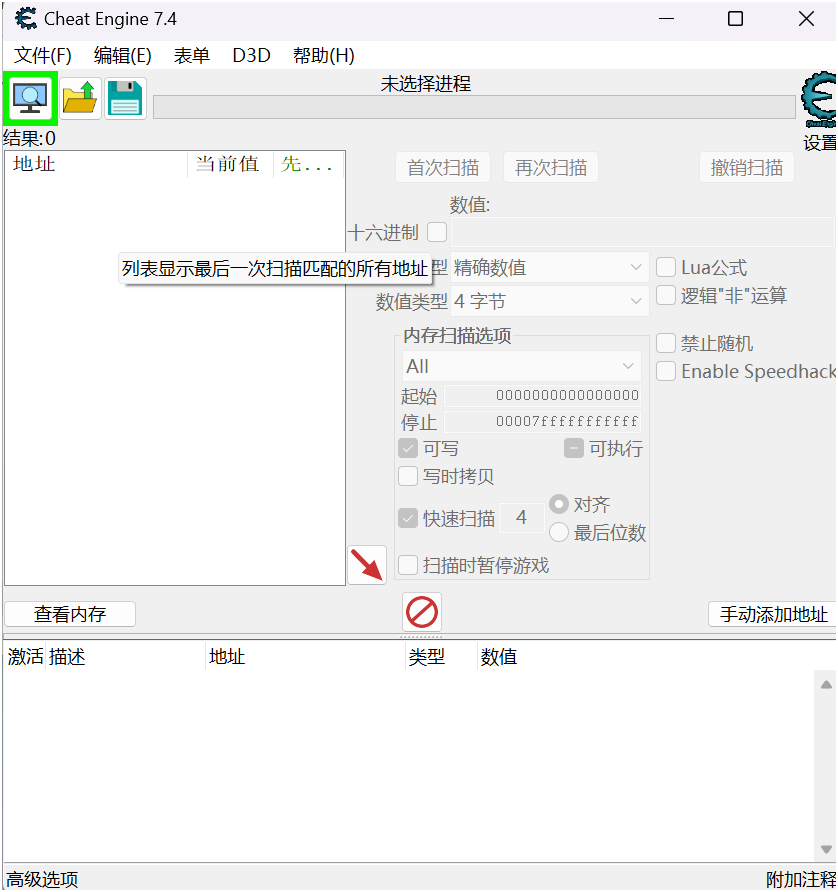The height and width of the screenshot is (892, 838).
Task: Toggle the 可执行 executable checkbox
Action: [x=573, y=448]
